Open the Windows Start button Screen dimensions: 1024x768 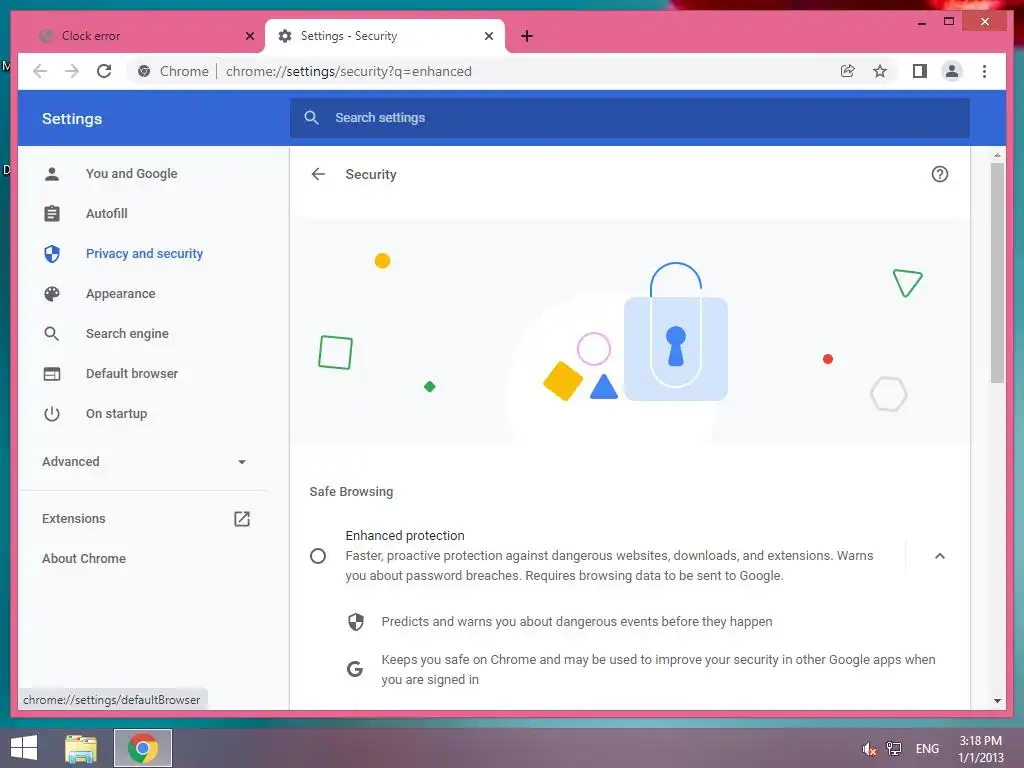click(24, 748)
